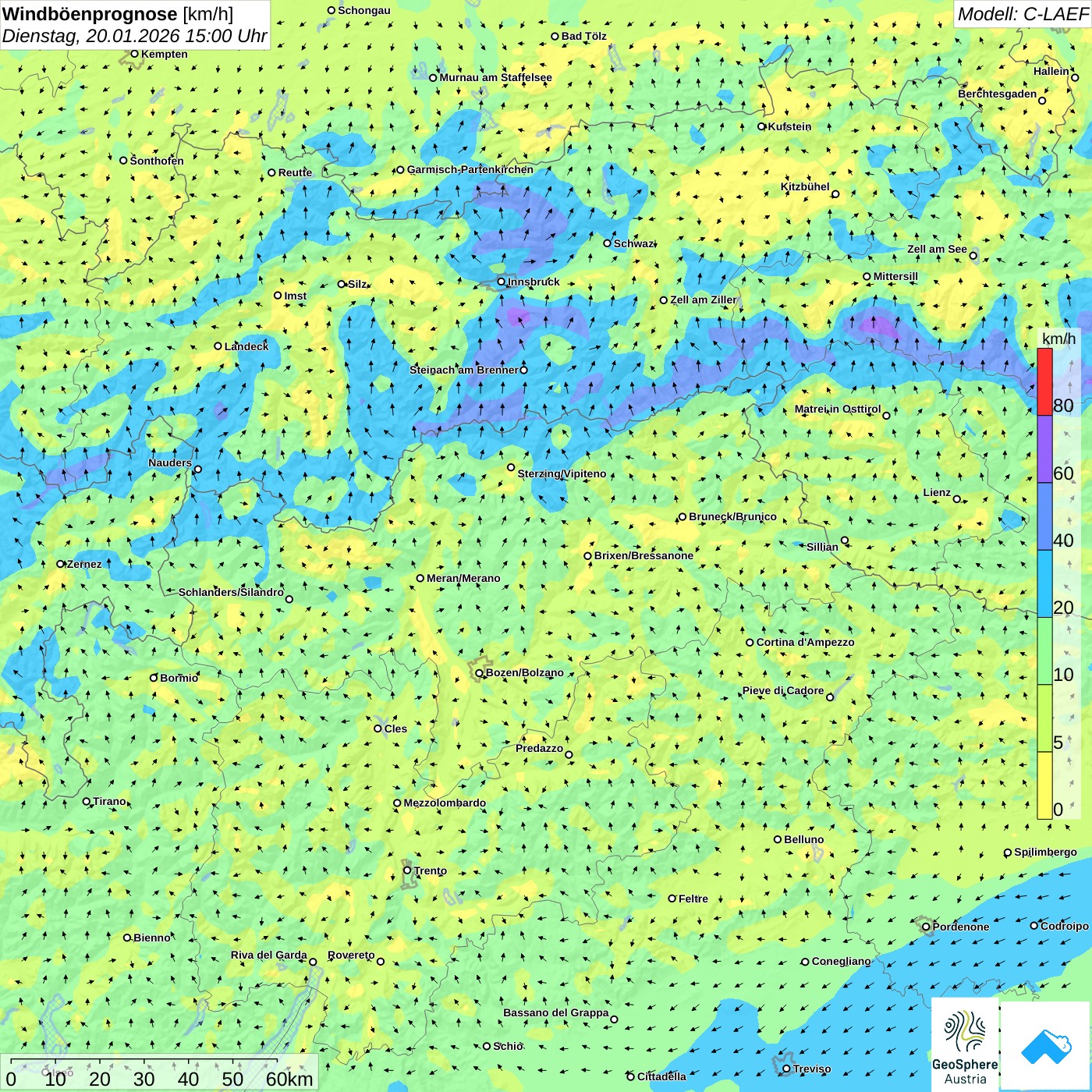
Task: Click the Trento city marker
Action: (407, 870)
